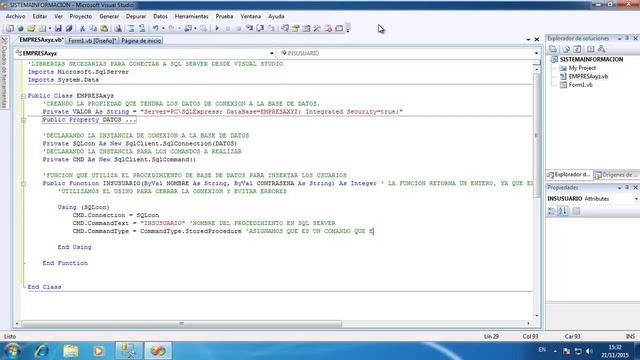
Task: Click the Save floppy disk toolbar icon
Action: pyautogui.click(x=58, y=29)
